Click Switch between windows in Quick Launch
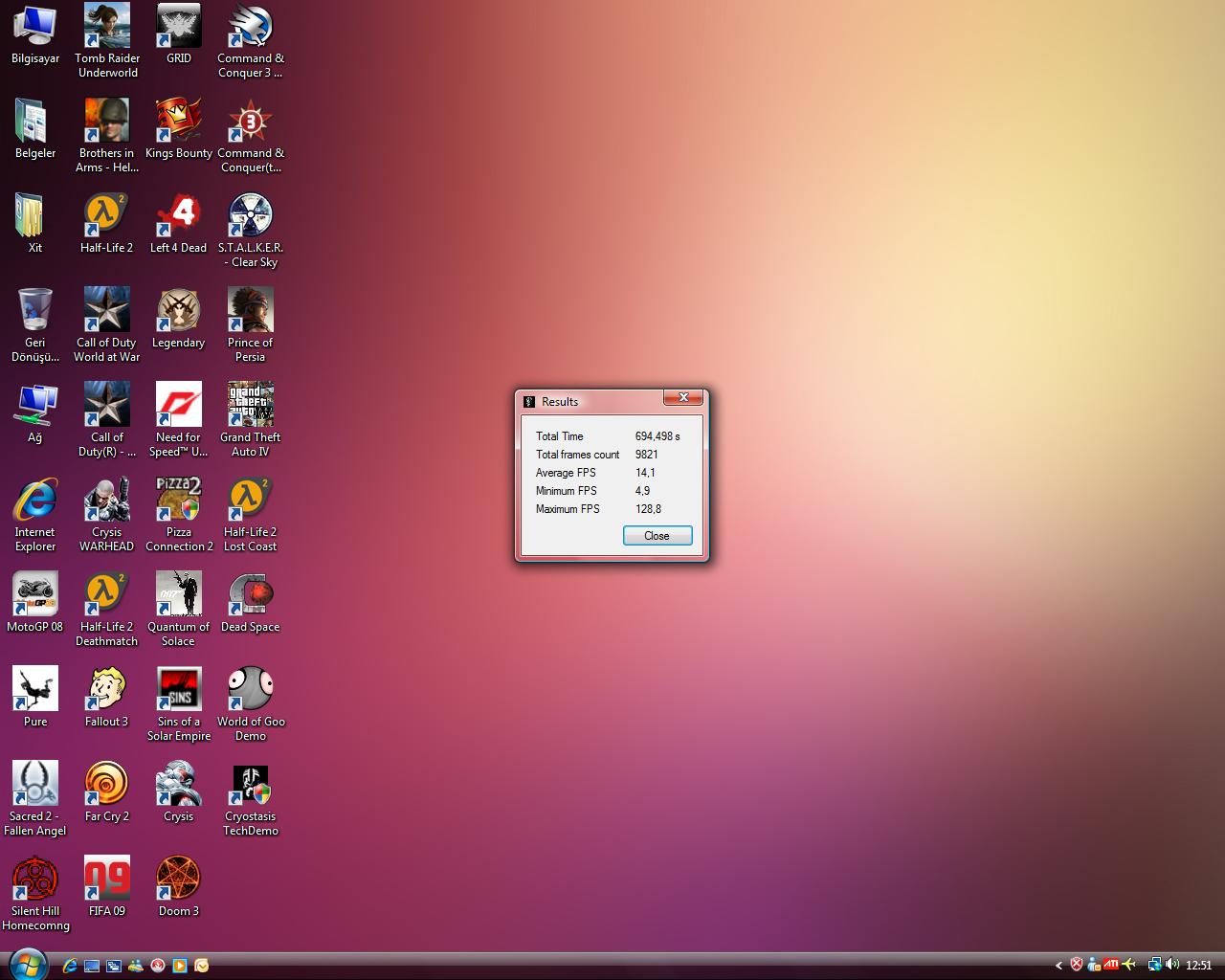1225x980 pixels. click(x=114, y=966)
